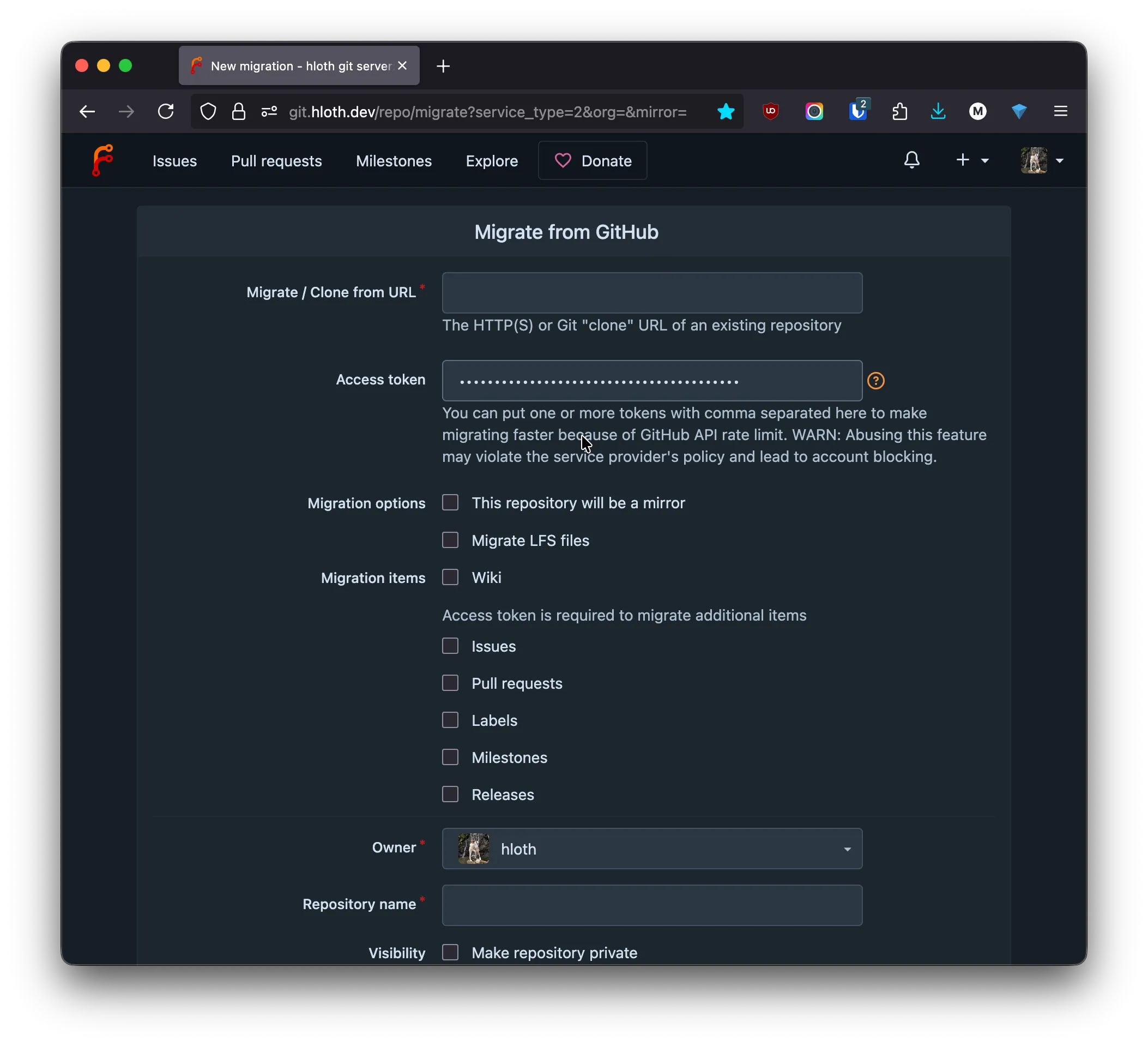The width and height of the screenshot is (1148, 1046).
Task: Open the Firefox hamburger menu
Action: click(1060, 111)
